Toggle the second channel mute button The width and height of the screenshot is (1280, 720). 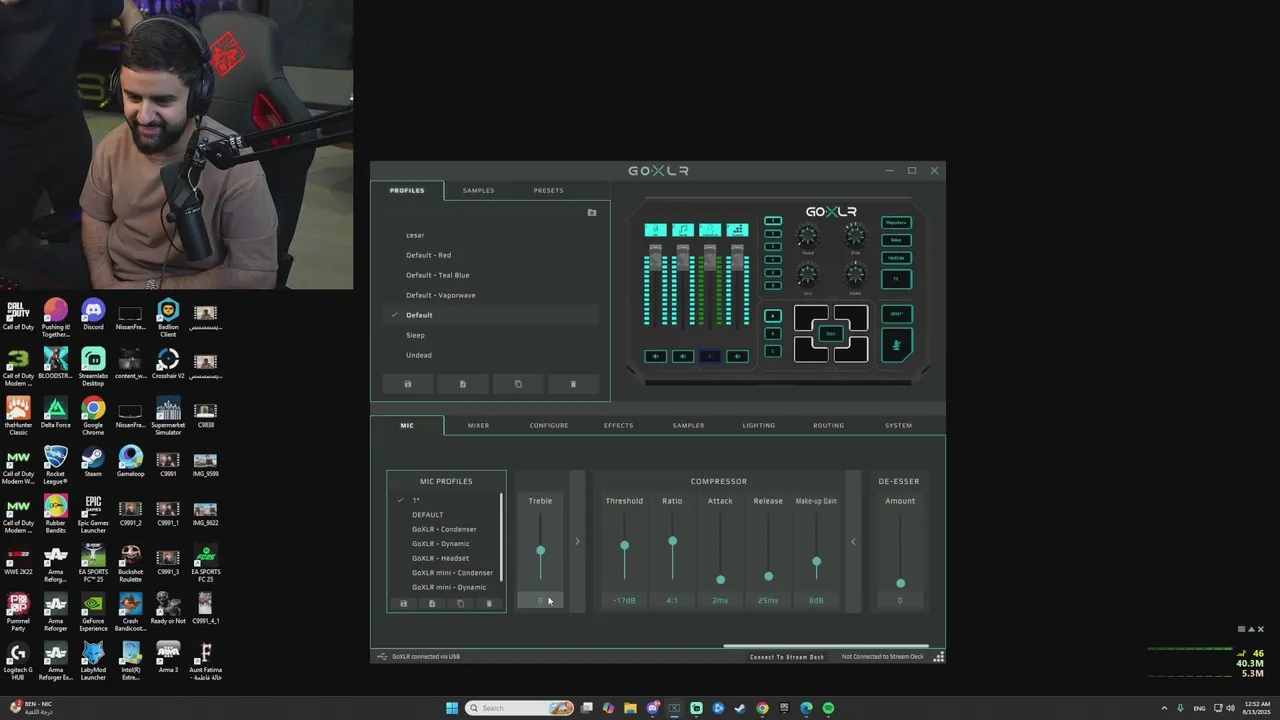coord(683,356)
